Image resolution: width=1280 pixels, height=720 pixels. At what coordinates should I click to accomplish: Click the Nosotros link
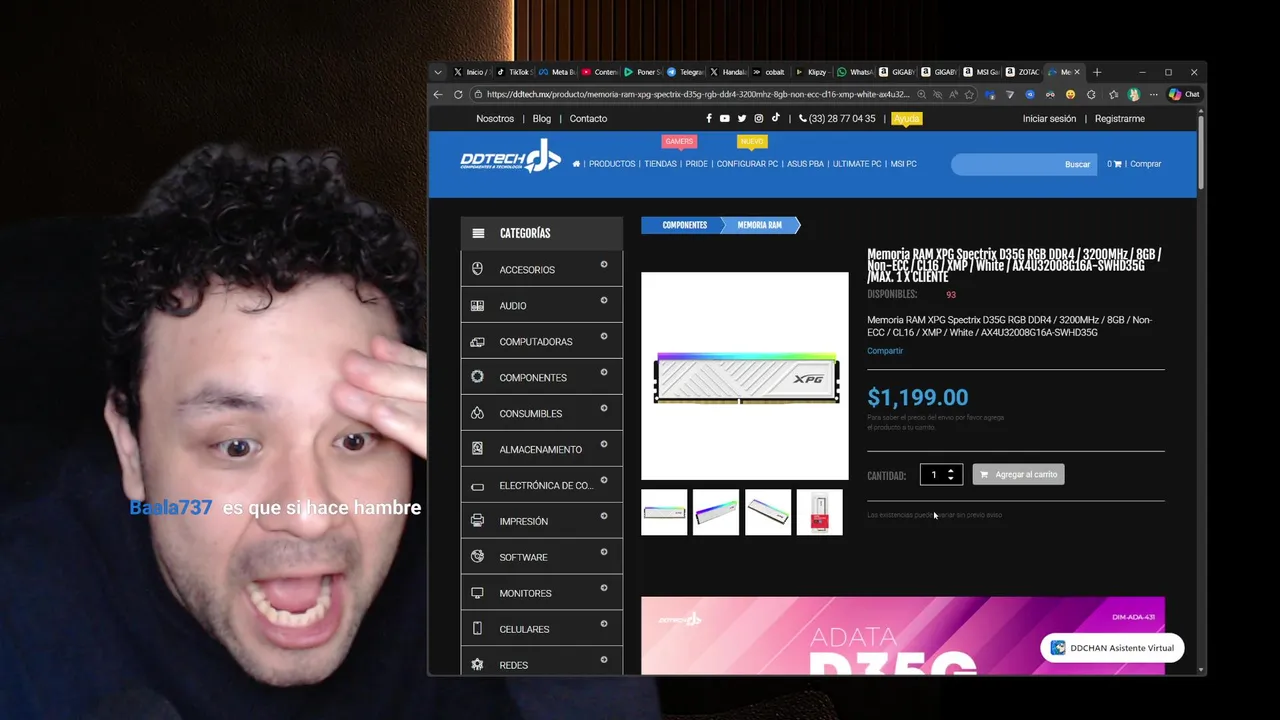(x=495, y=118)
